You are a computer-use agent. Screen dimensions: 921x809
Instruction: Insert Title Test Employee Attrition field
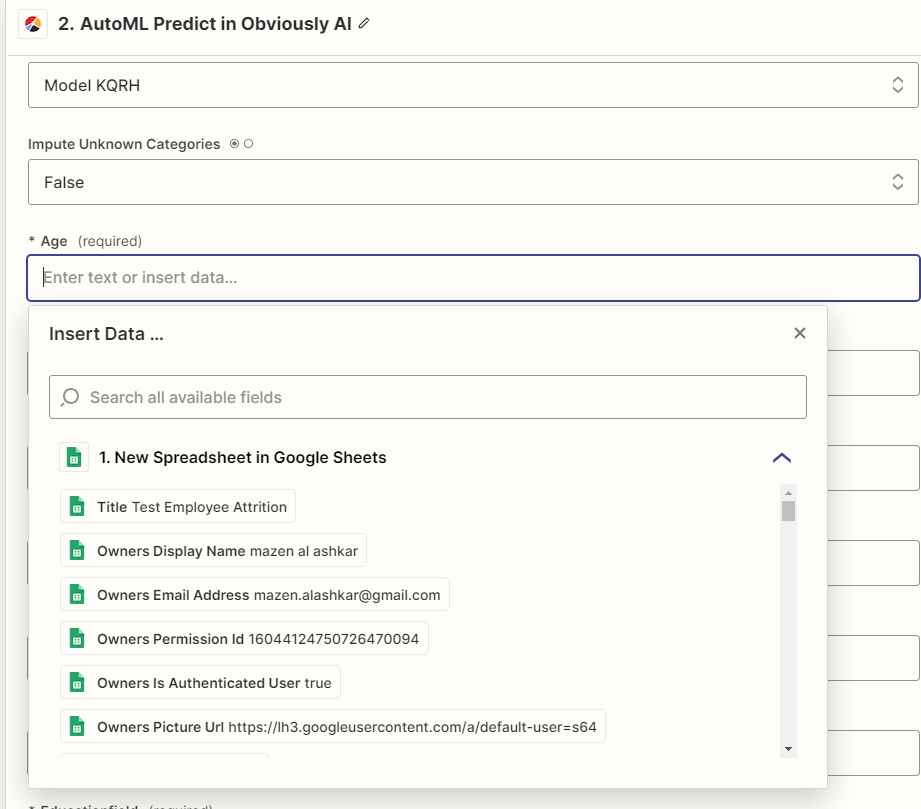click(178, 506)
